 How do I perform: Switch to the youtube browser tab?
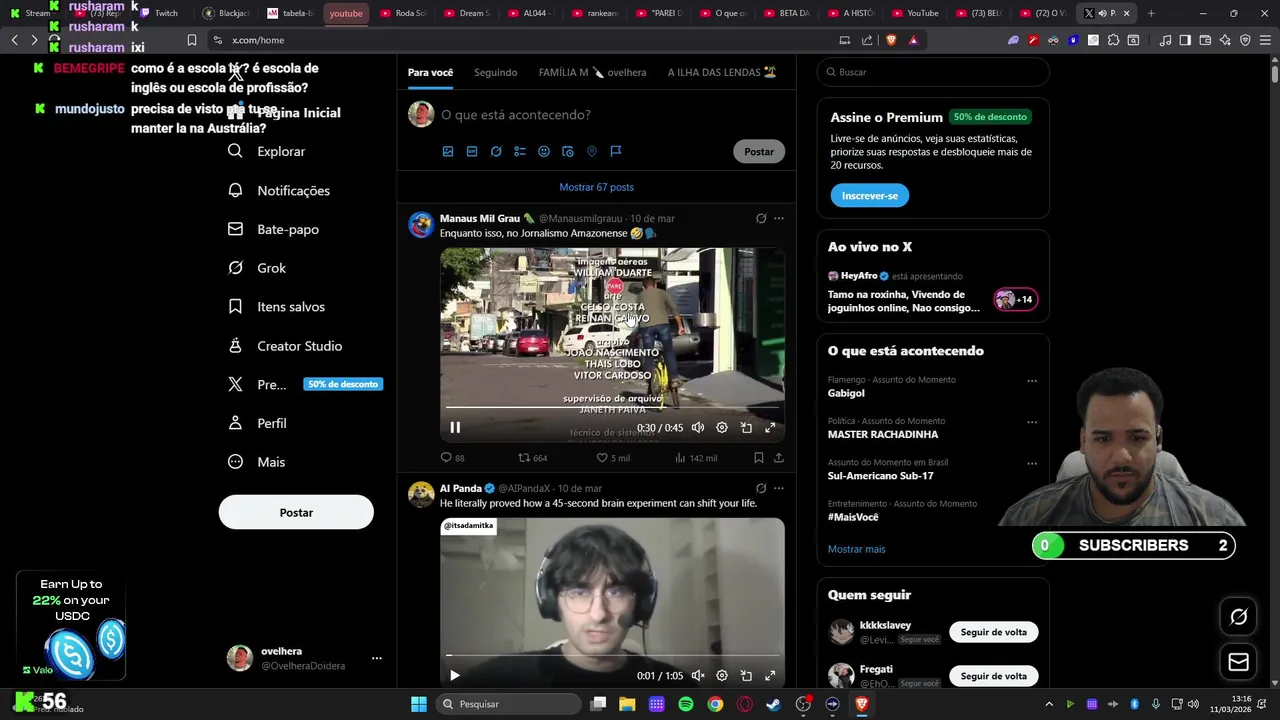347,13
